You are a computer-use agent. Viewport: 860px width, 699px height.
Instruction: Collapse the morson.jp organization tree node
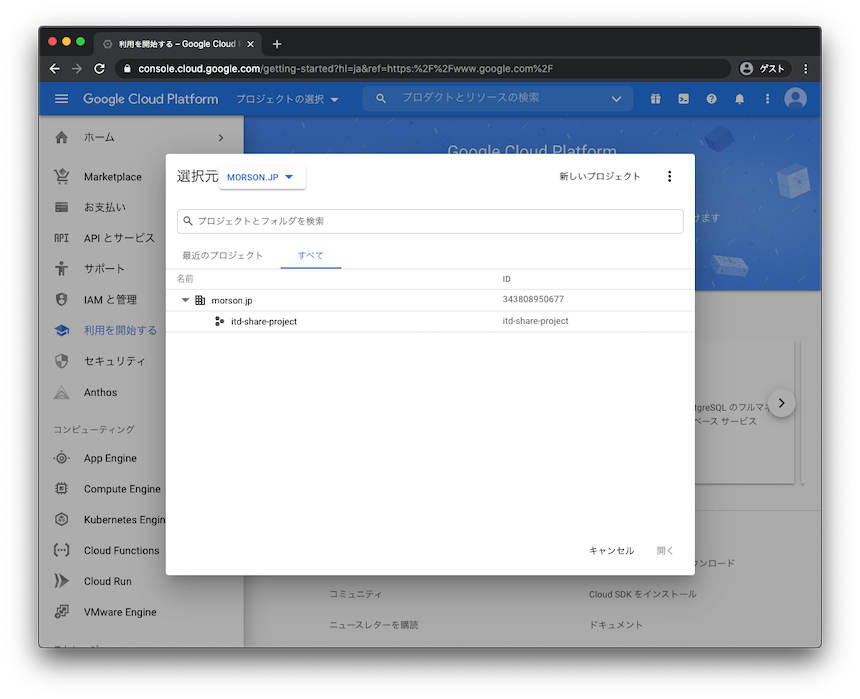coord(185,299)
